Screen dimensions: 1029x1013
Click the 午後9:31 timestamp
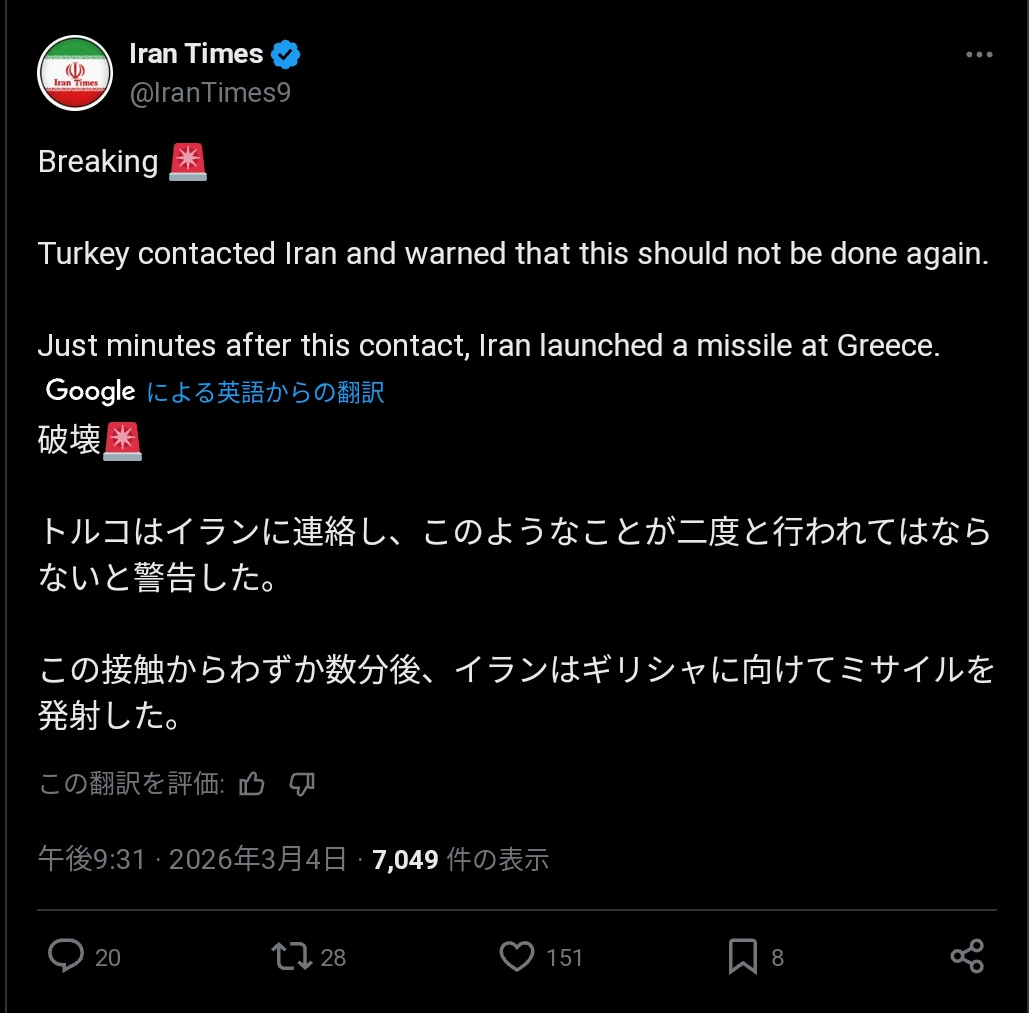point(92,859)
